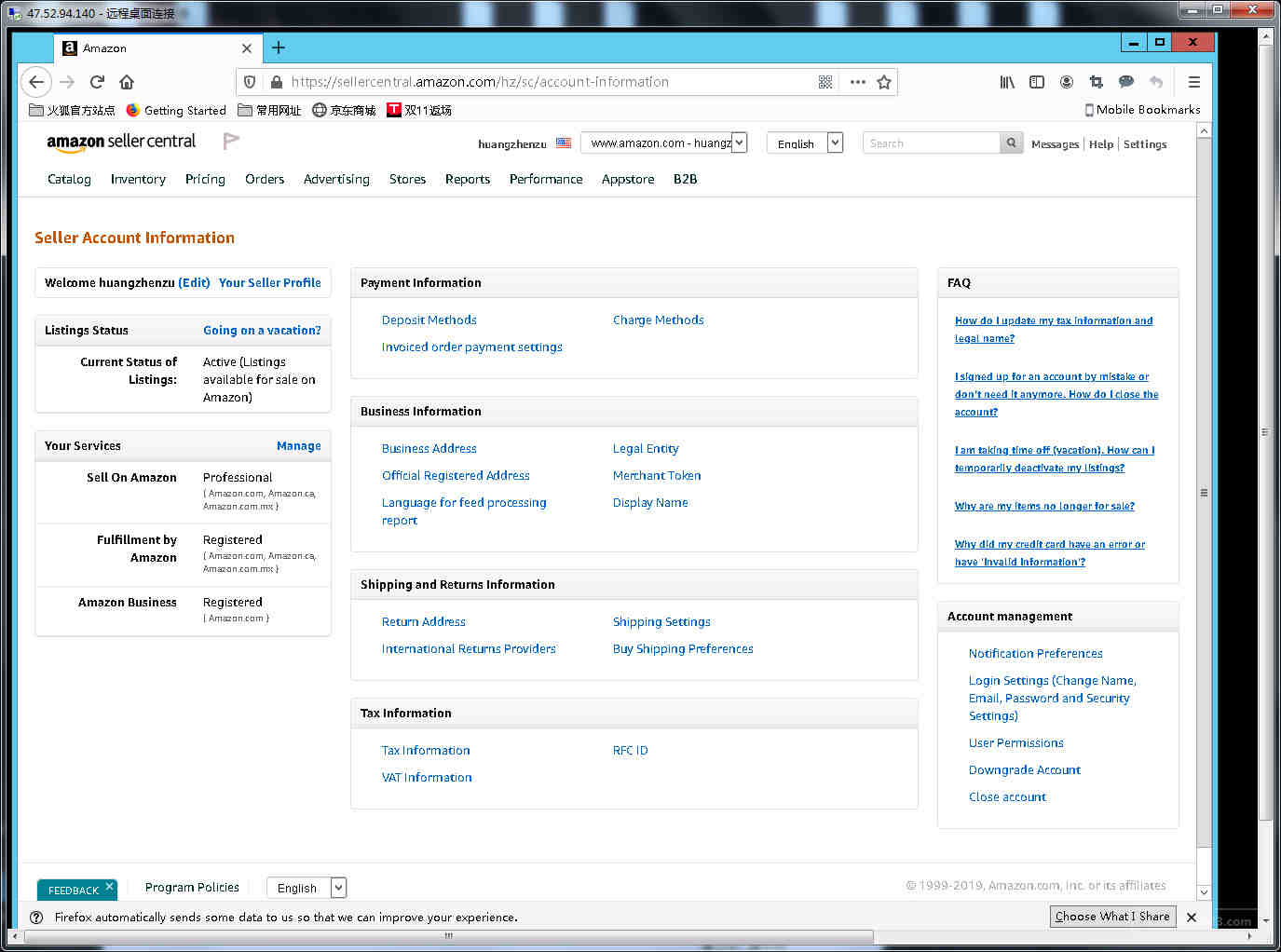Expand the www.amazon.com marketplace dropdown

664,143
